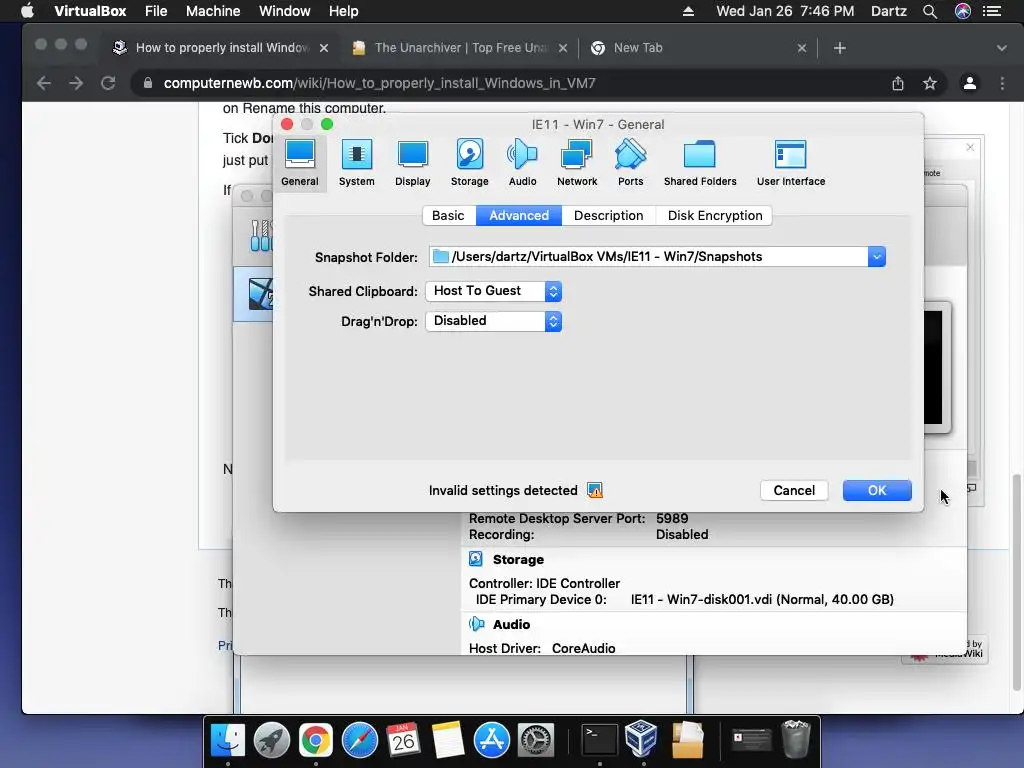Go forward in Chrome history

76,83
